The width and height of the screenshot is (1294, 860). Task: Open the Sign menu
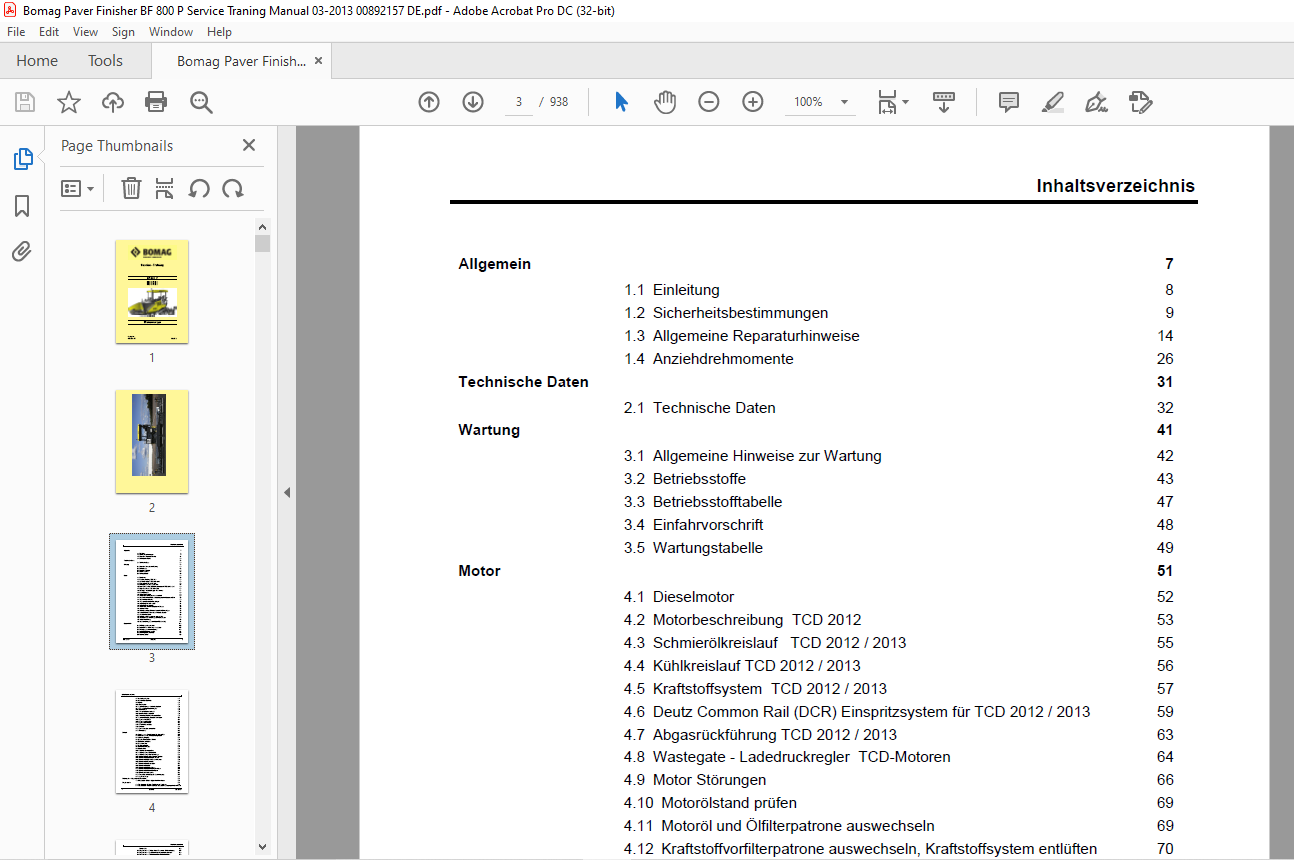tap(123, 32)
